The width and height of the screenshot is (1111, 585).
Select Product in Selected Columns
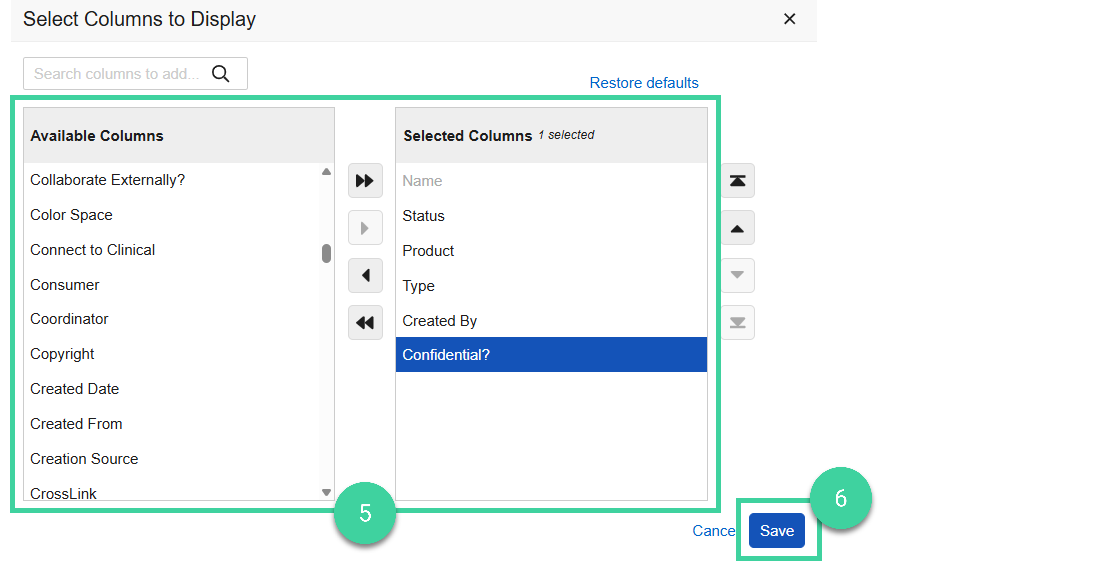[x=551, y=251]
